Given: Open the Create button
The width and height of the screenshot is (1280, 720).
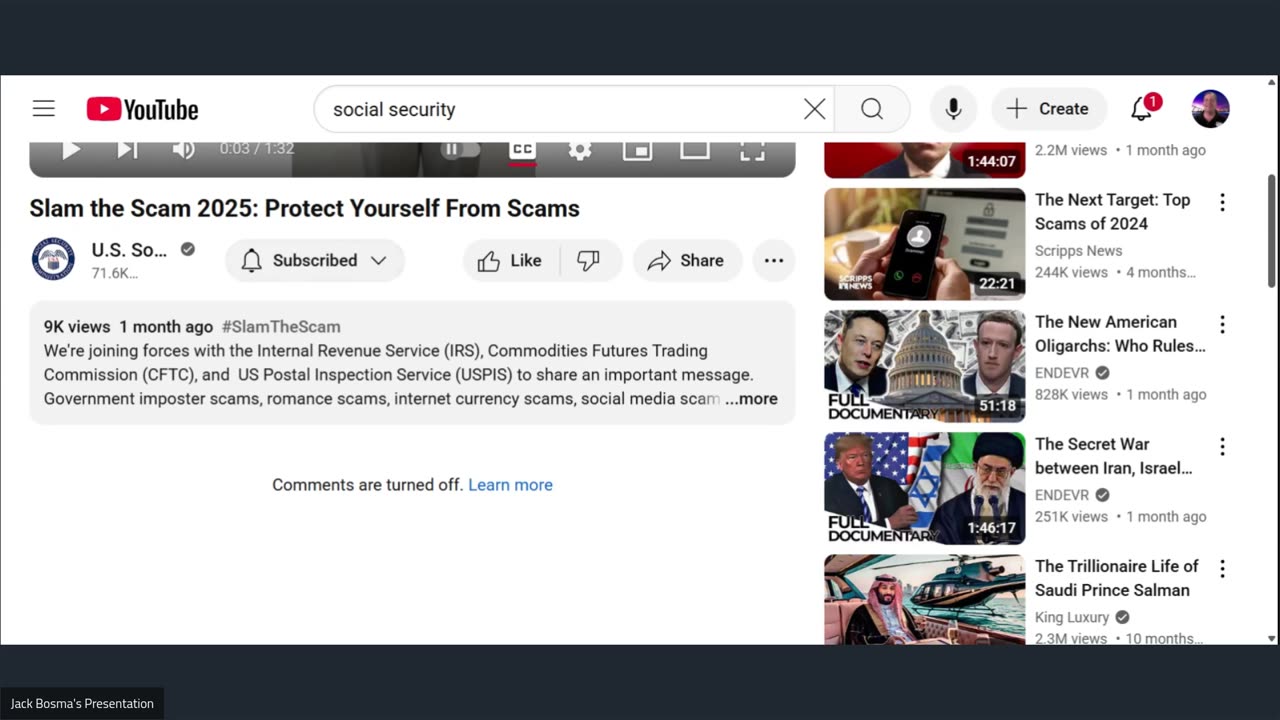Looking at the screenshot, I should pos(1048,109).
